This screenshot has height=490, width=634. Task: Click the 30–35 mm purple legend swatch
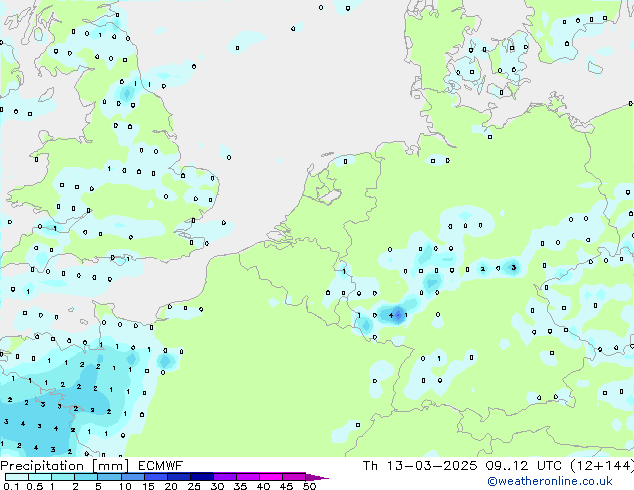coord(225,477)
